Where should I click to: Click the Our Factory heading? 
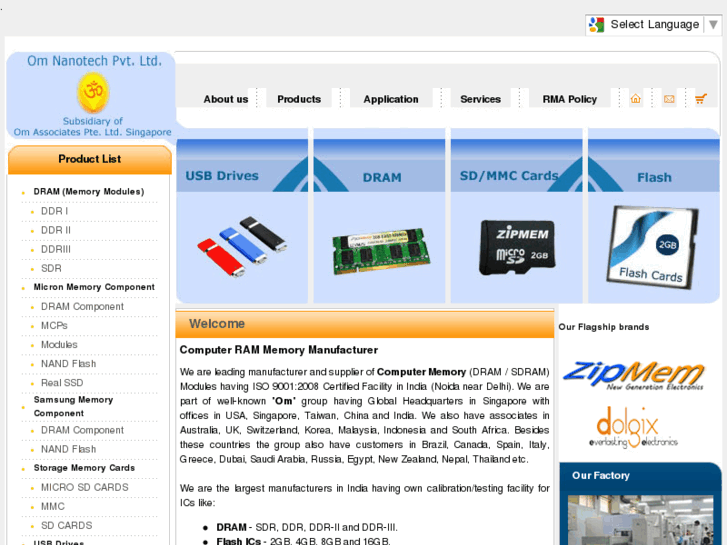pyautogui.click(x=601, y=475)
